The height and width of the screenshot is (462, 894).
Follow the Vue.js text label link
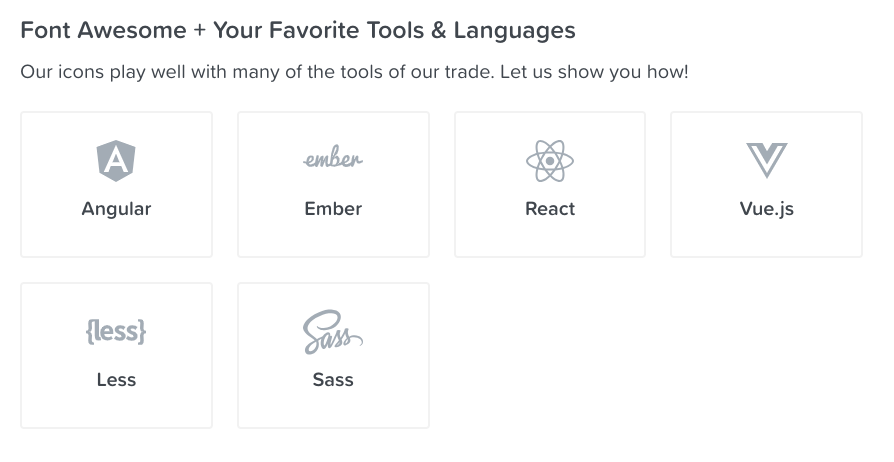(x=766, y=209)
